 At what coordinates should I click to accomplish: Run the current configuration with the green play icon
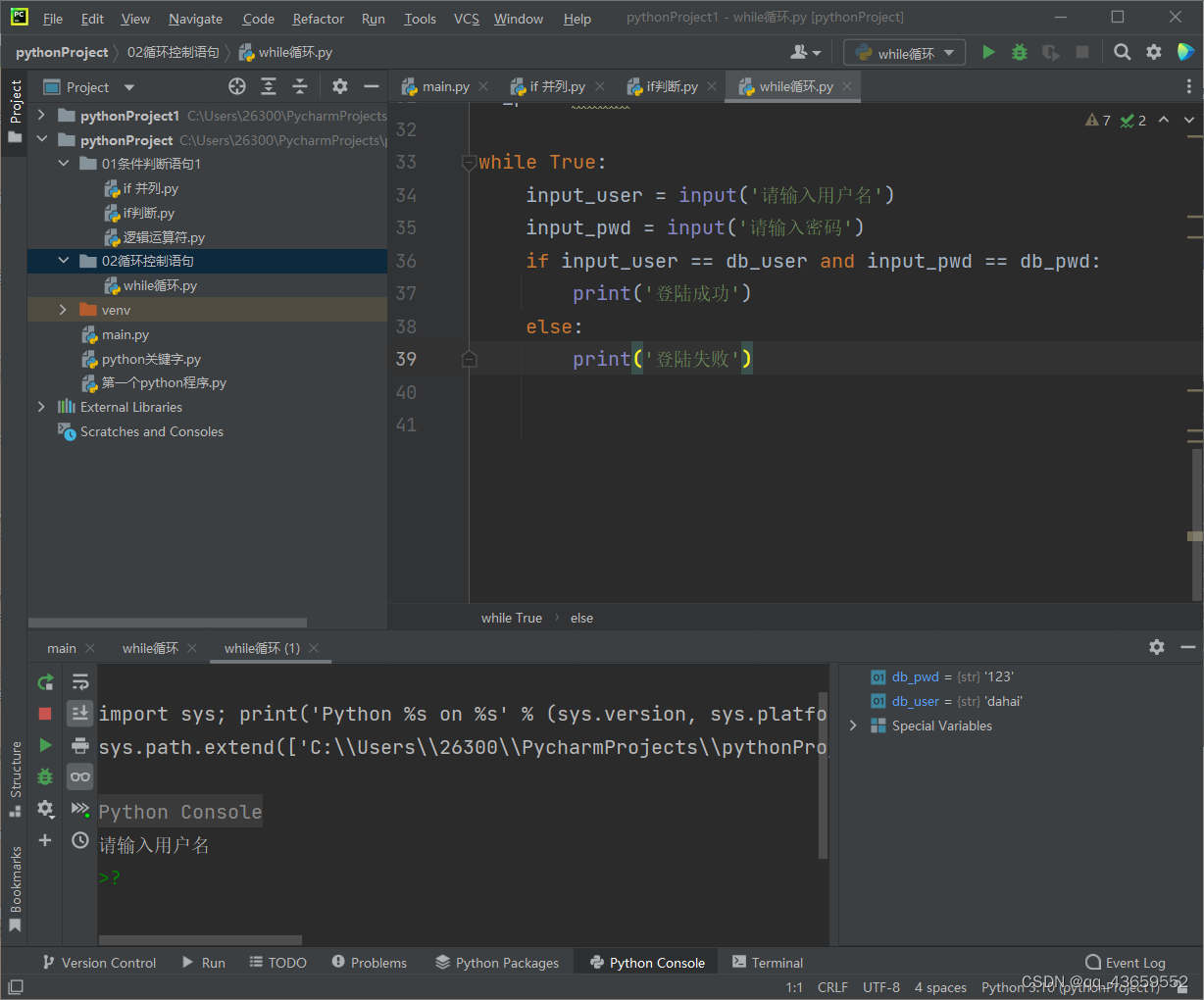point(988,52)
